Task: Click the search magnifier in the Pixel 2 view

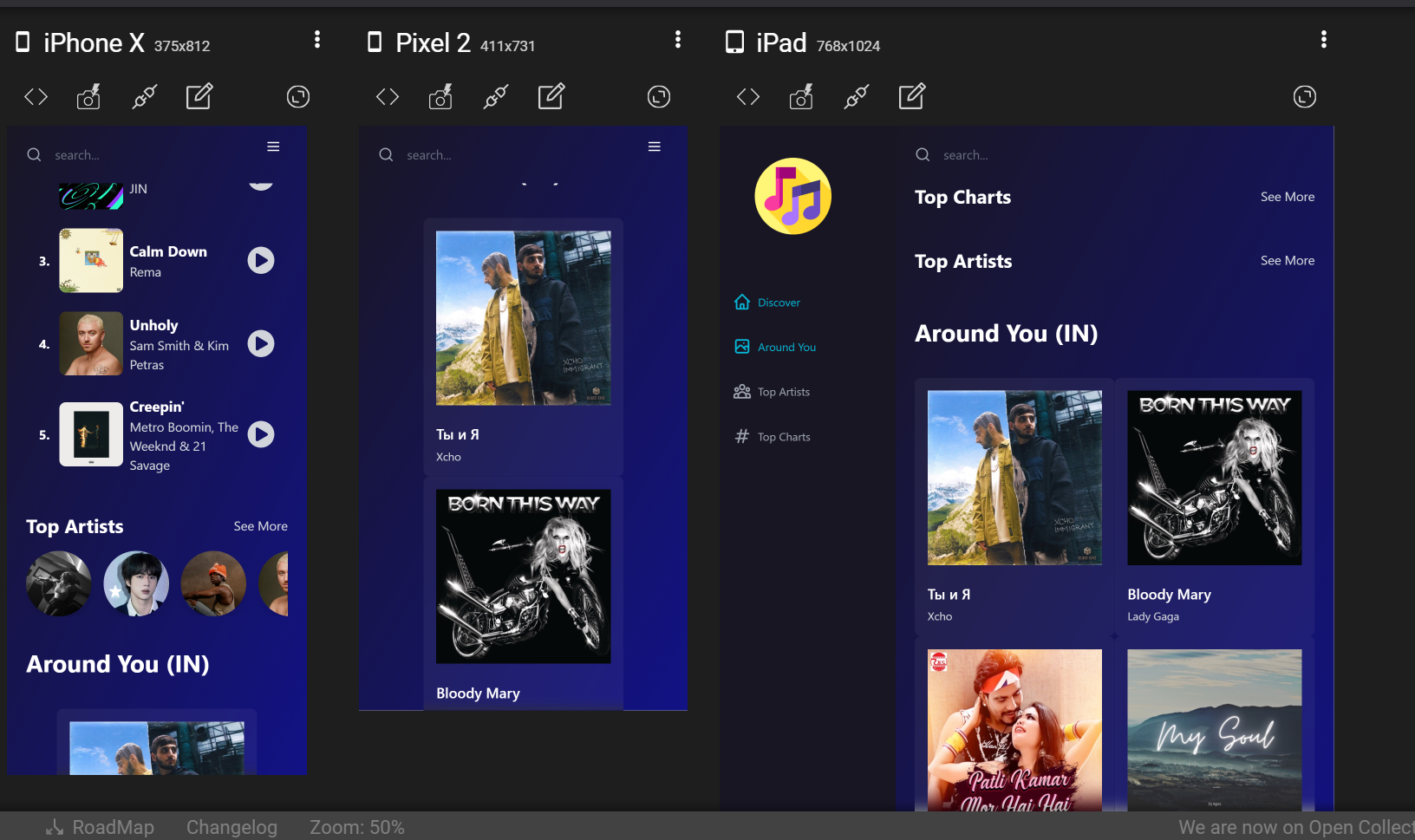Action: pos(386,154)
